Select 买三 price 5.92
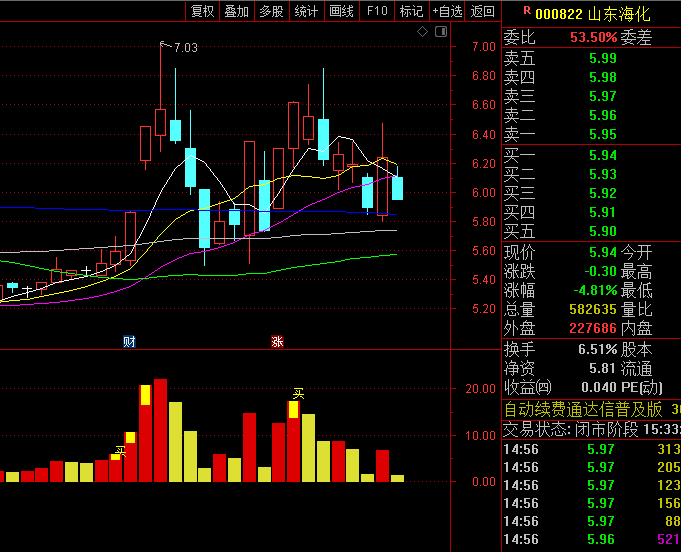 (x=603, y=193)
